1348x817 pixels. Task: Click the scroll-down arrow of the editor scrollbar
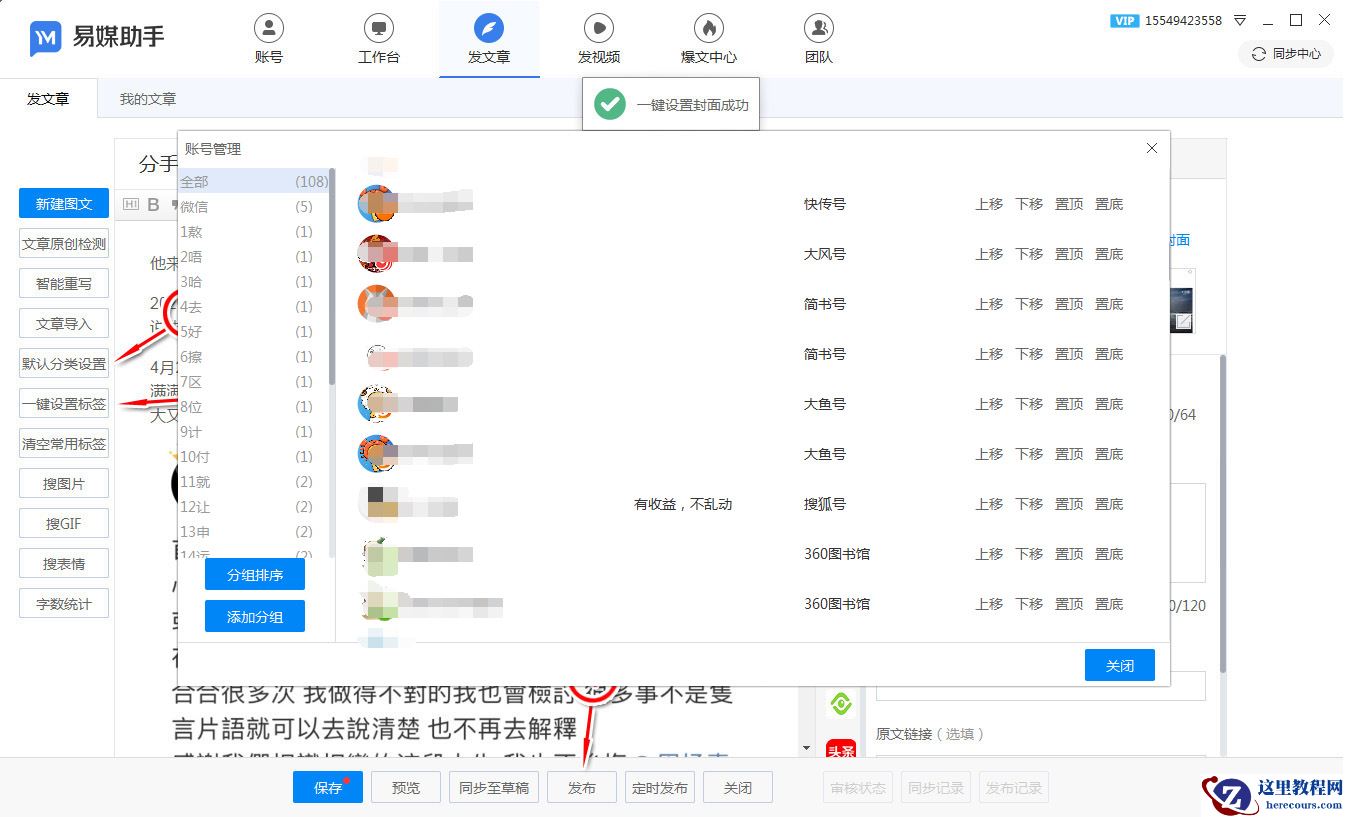click(806, 748)
